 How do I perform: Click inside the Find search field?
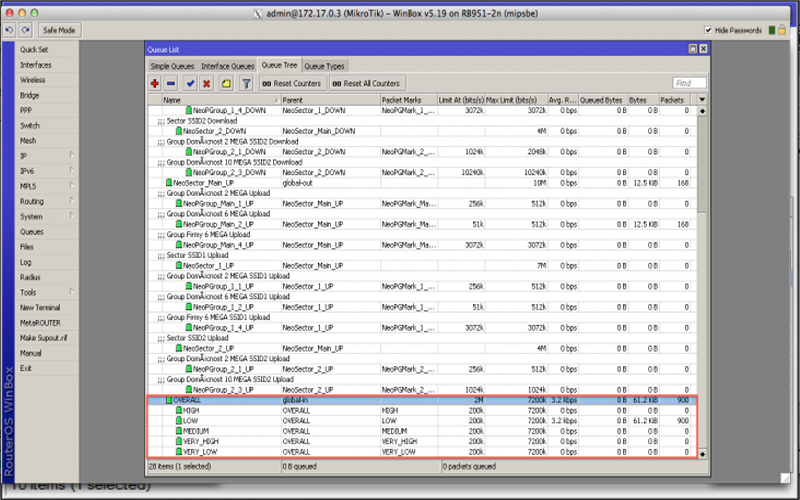689,83
